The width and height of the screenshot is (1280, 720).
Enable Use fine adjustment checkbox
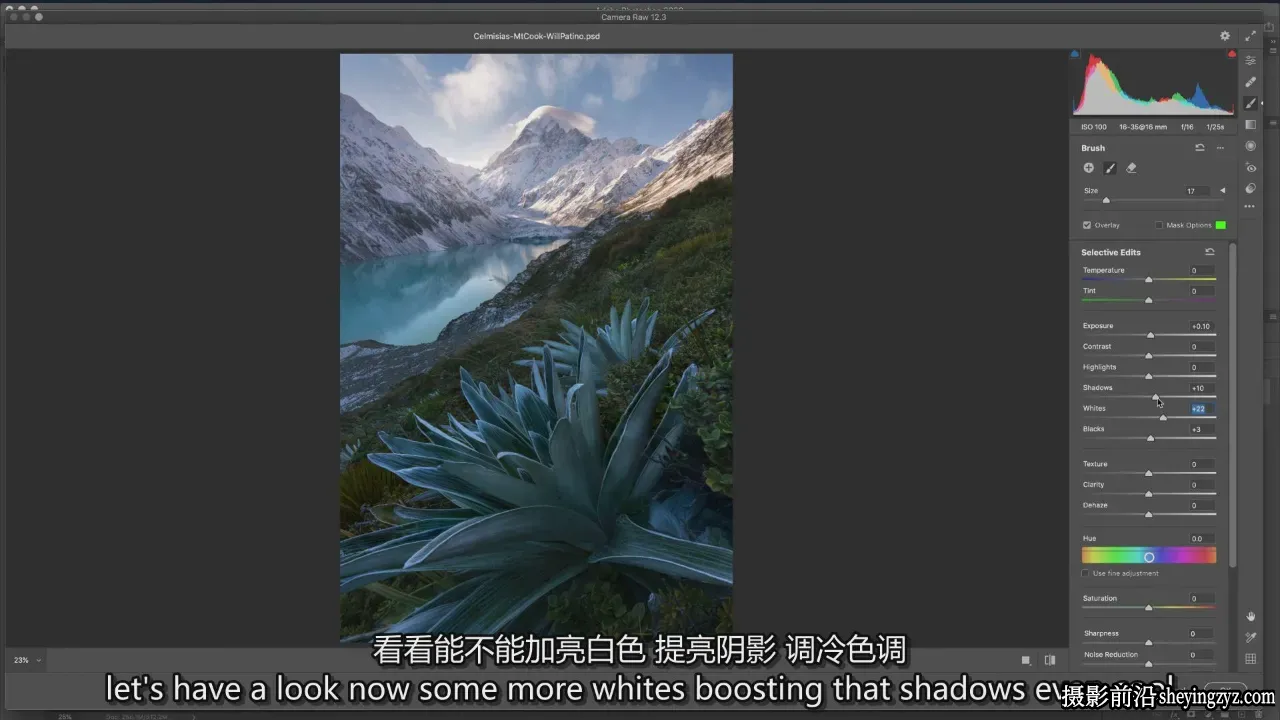coord(1087,573)
